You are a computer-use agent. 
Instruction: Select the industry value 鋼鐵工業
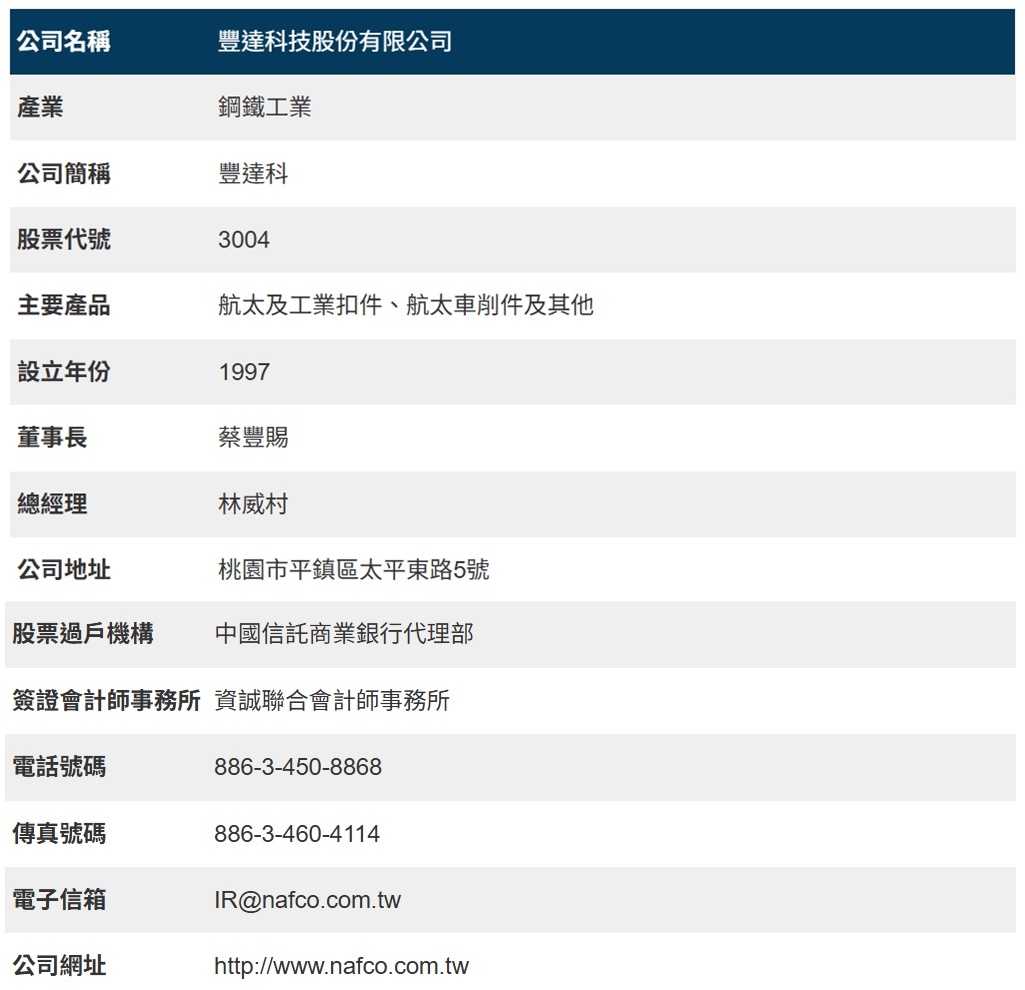pos(265,107)
